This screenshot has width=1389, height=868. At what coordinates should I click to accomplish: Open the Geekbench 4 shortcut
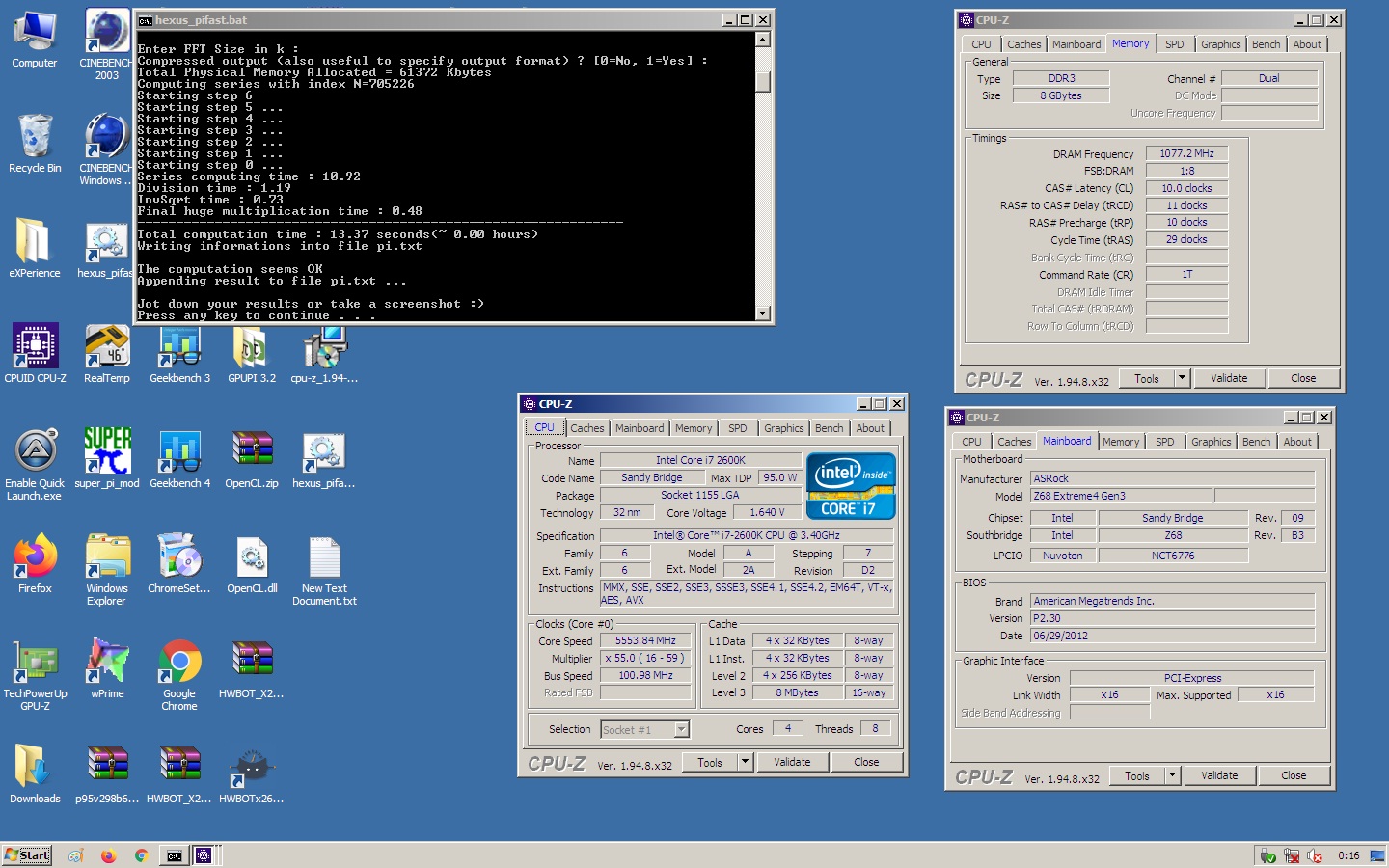click(x=179, y=460)
